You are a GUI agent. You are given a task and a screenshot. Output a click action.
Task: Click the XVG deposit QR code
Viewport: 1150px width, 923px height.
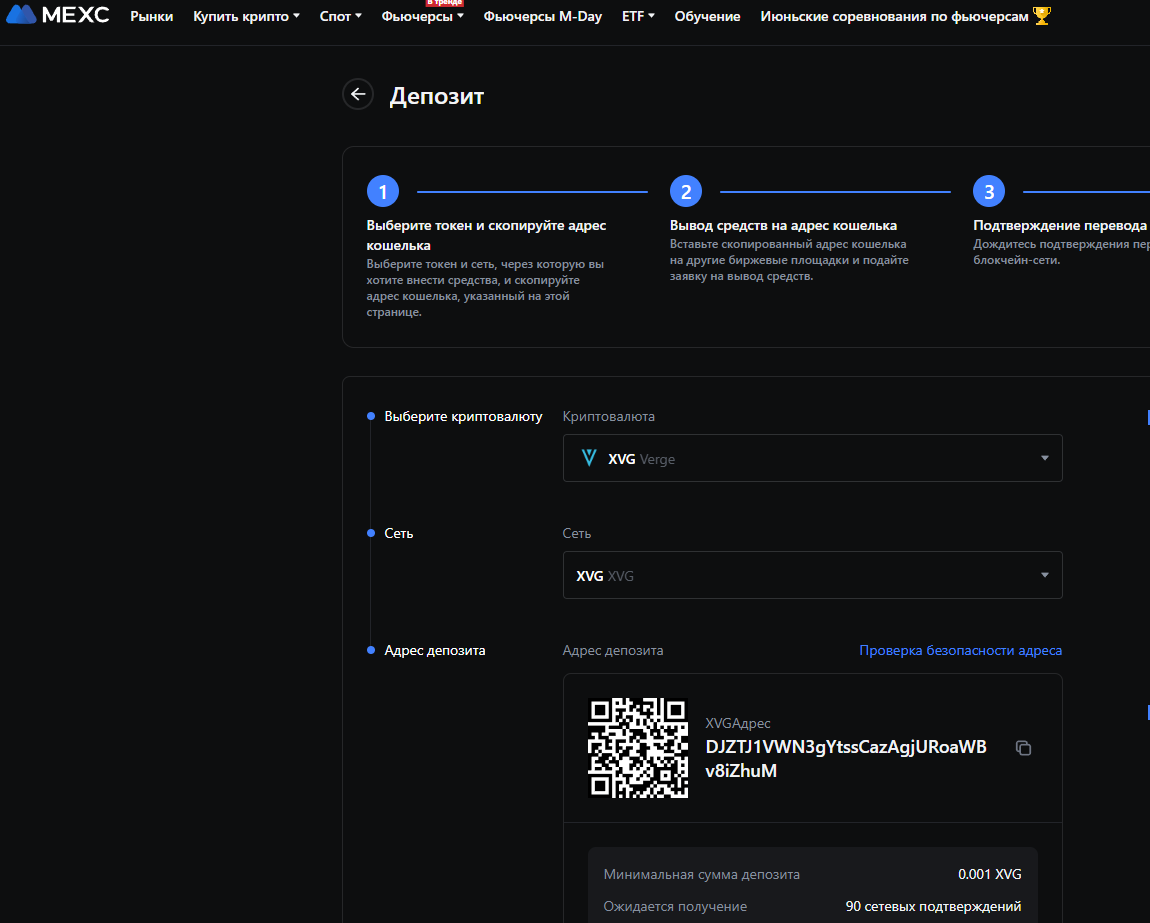[638, 748]
